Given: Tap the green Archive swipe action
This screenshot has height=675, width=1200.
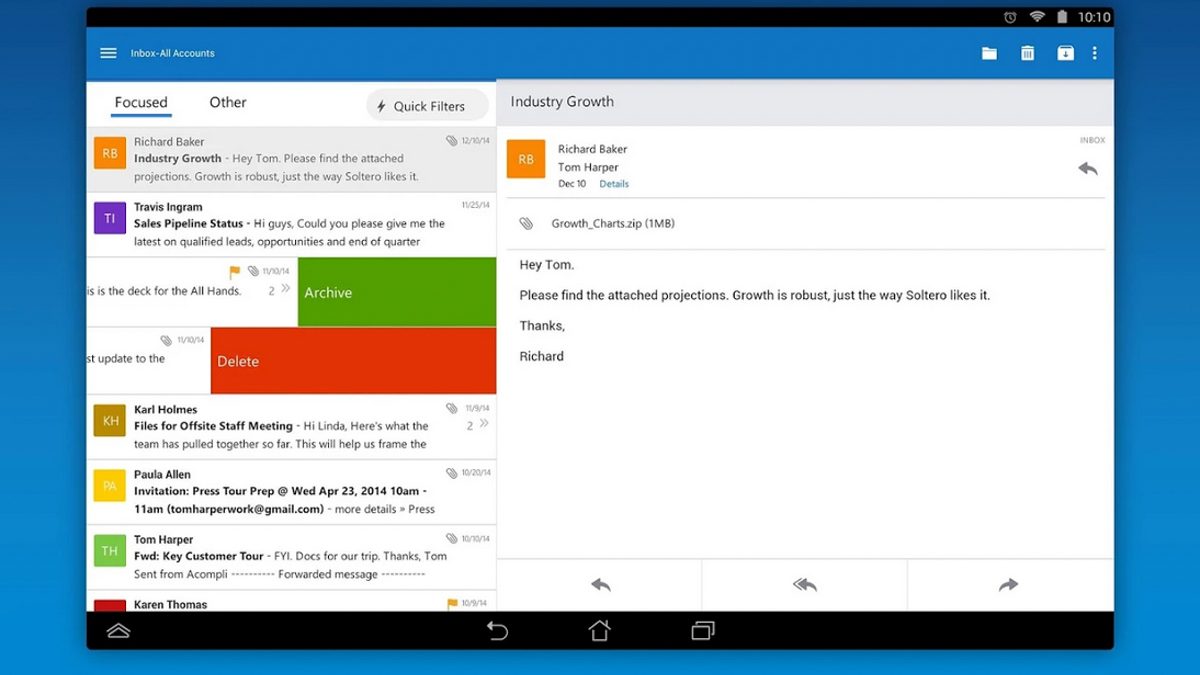Looking at the screenshot, I should point(396,292).
